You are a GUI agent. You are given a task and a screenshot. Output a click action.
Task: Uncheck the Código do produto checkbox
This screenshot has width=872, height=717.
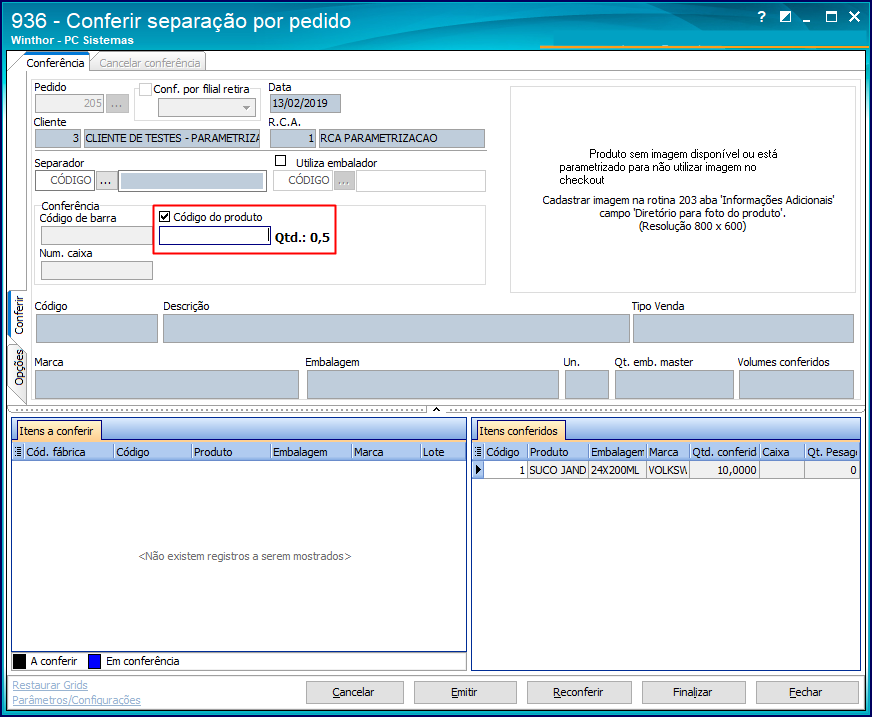(x=165, y=217)
